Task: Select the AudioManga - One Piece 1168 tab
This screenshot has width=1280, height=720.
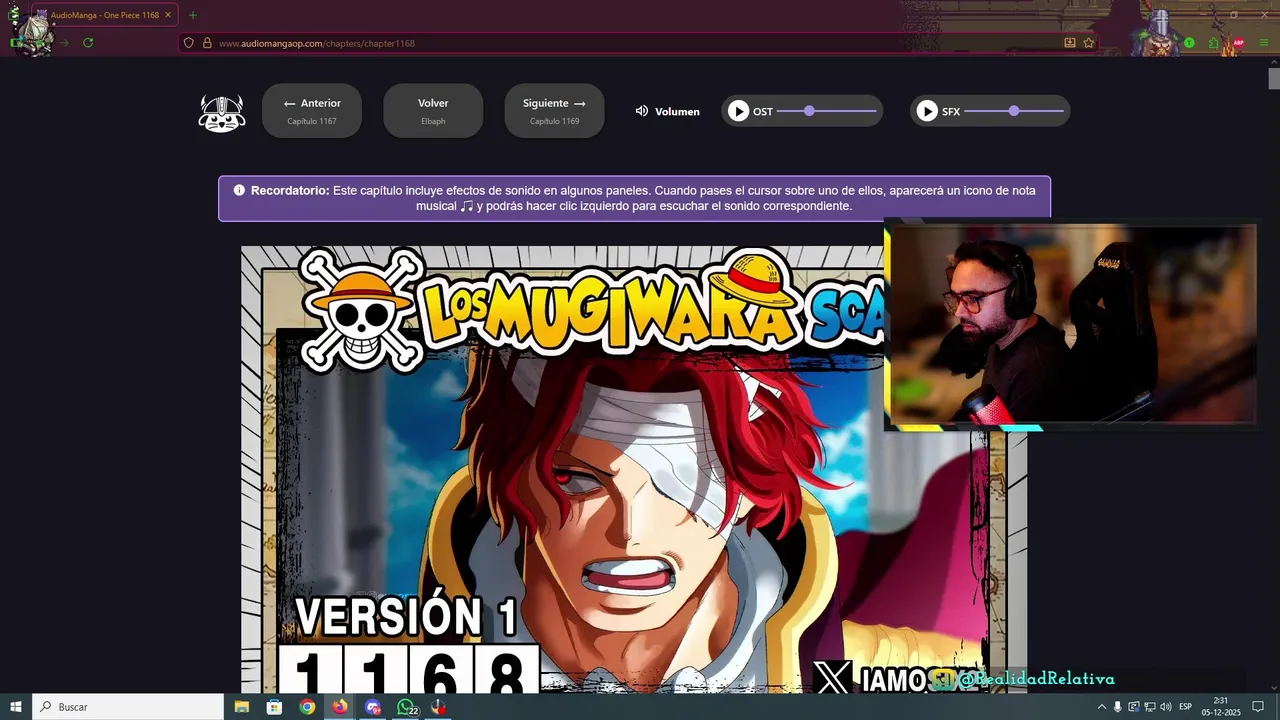Action: [104, 15]
